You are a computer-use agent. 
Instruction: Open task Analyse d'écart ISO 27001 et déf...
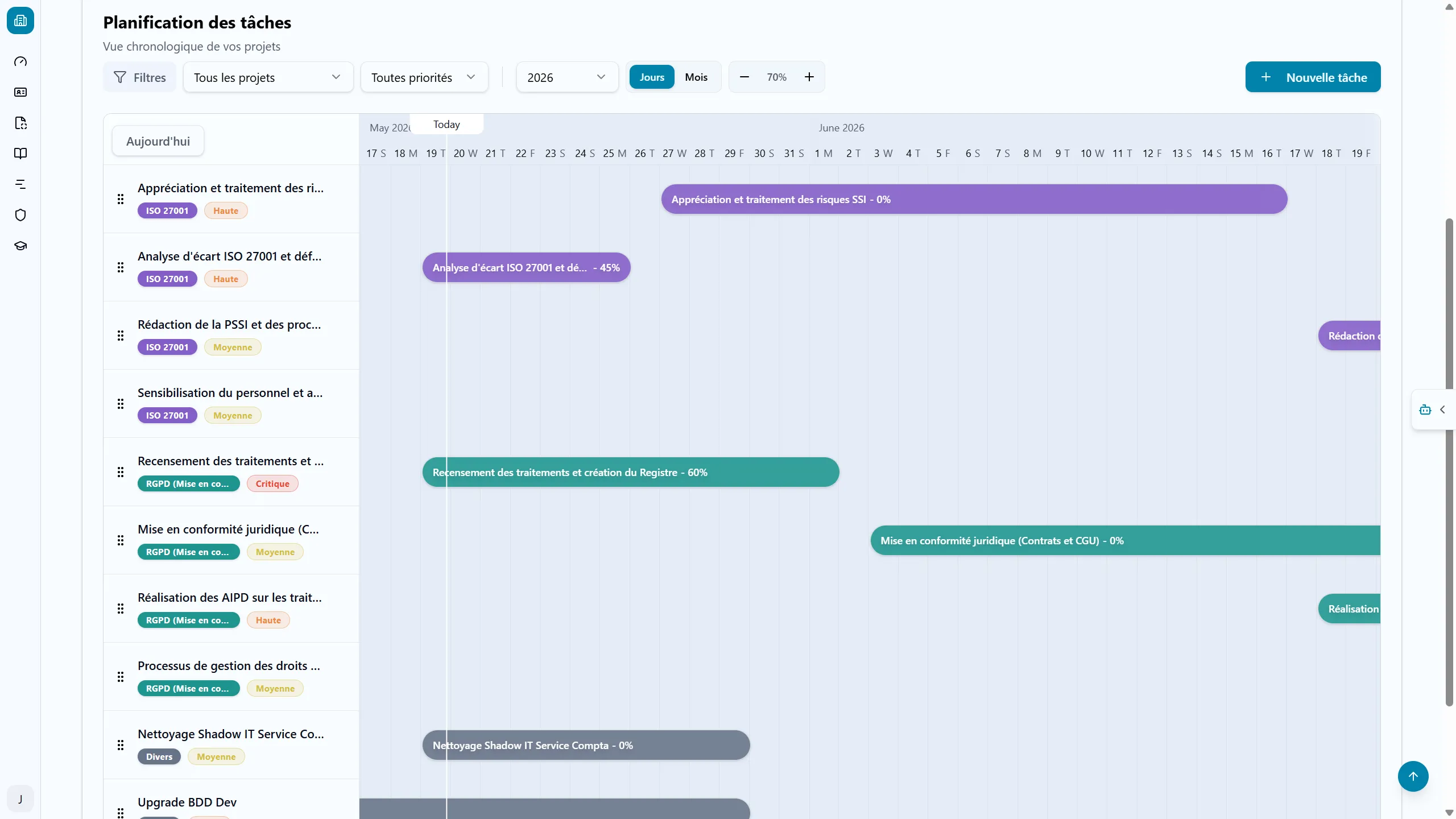click(x=229, y=256)
